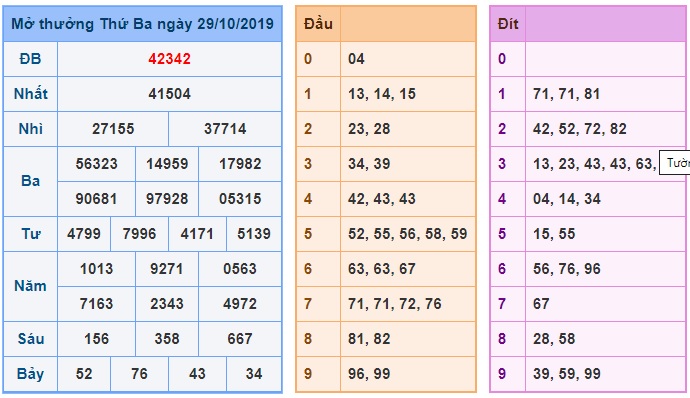Select Đầu row values '63, 63, 67'
Viewport: 690px width, 398px height.
pos(382,269)
